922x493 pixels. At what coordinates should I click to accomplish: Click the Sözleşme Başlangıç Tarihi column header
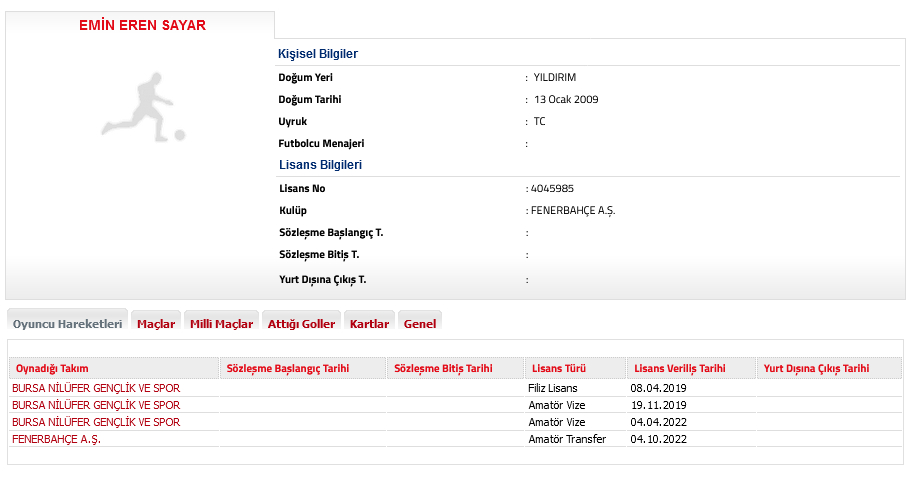coord(288,368)
